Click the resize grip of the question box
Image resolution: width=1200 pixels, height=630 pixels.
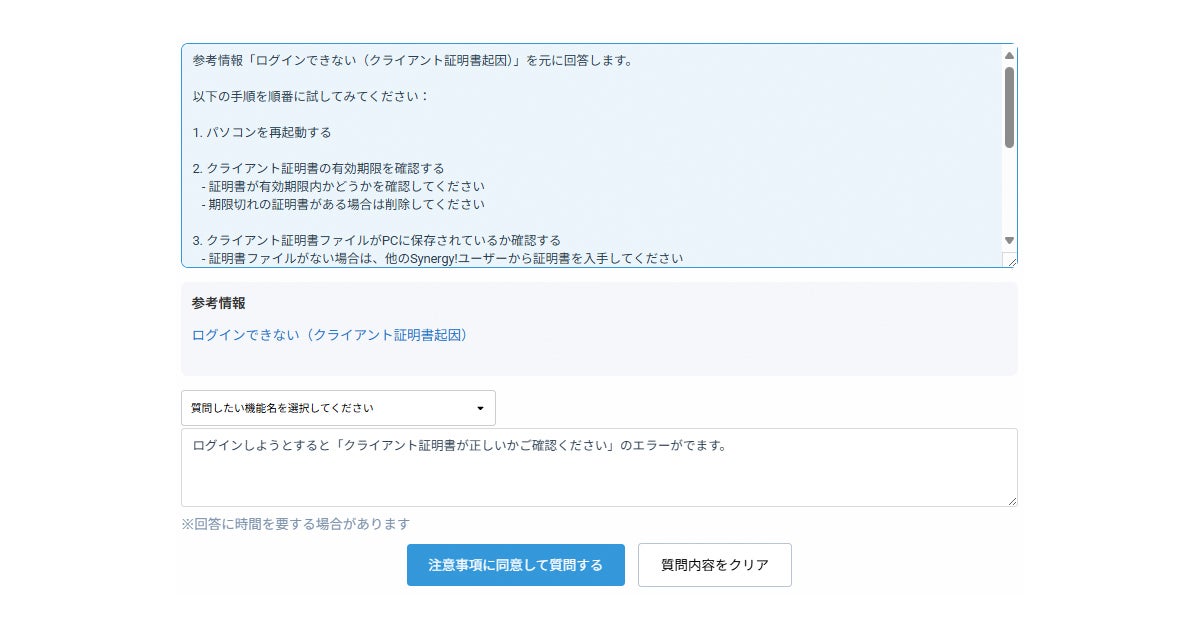[1011, 500]
